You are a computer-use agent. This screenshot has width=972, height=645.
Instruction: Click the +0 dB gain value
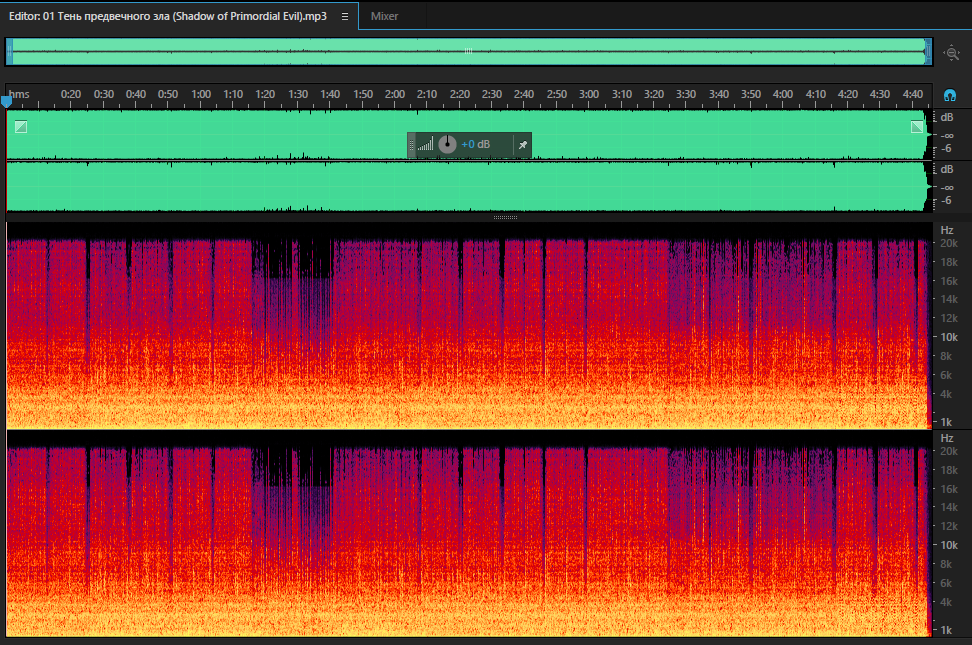pyautogui.click(x=475, y=145)
